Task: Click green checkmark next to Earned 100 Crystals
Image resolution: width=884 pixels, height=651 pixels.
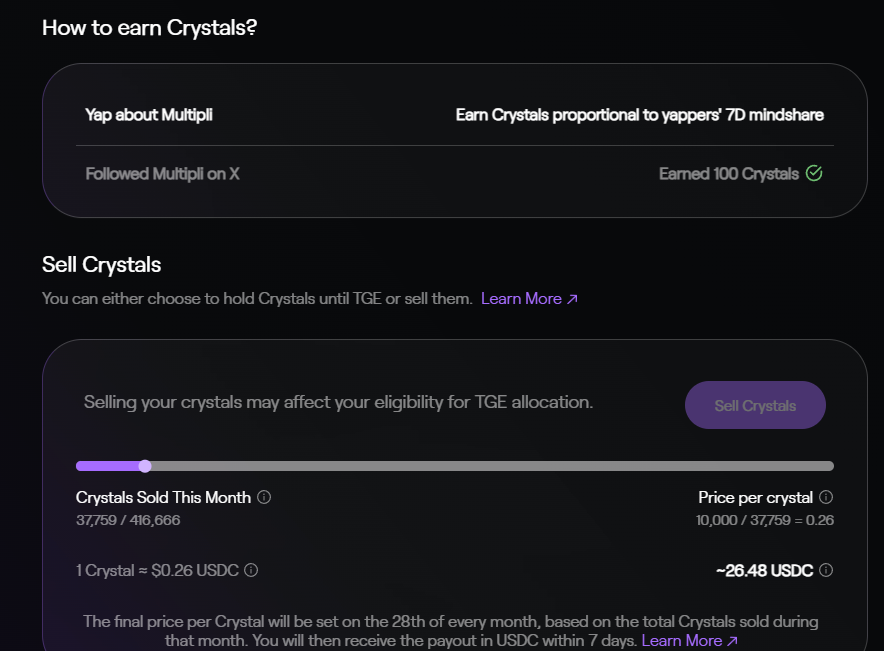Action: coord(814,174)
